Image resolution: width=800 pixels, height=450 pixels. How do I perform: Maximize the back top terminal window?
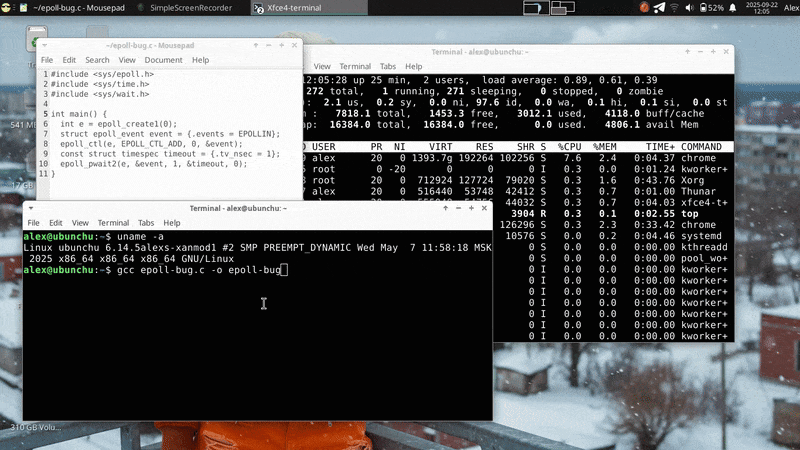713,52
